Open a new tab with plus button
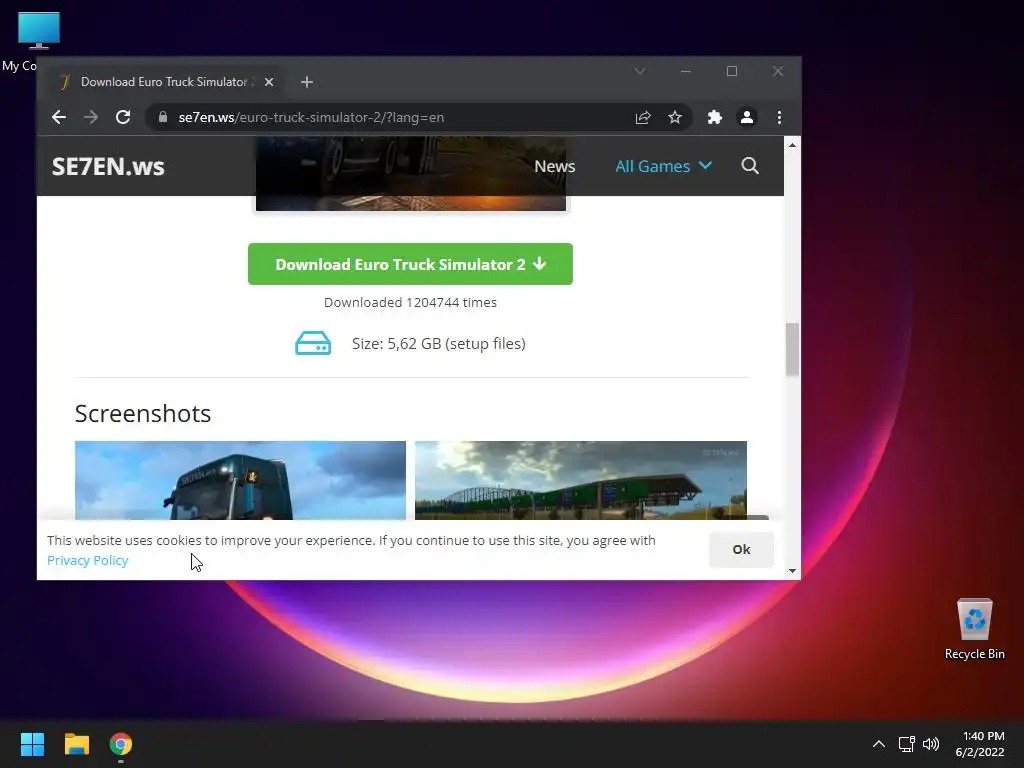The width and height of the screenshot is (1024, 768). coord(307,82)
